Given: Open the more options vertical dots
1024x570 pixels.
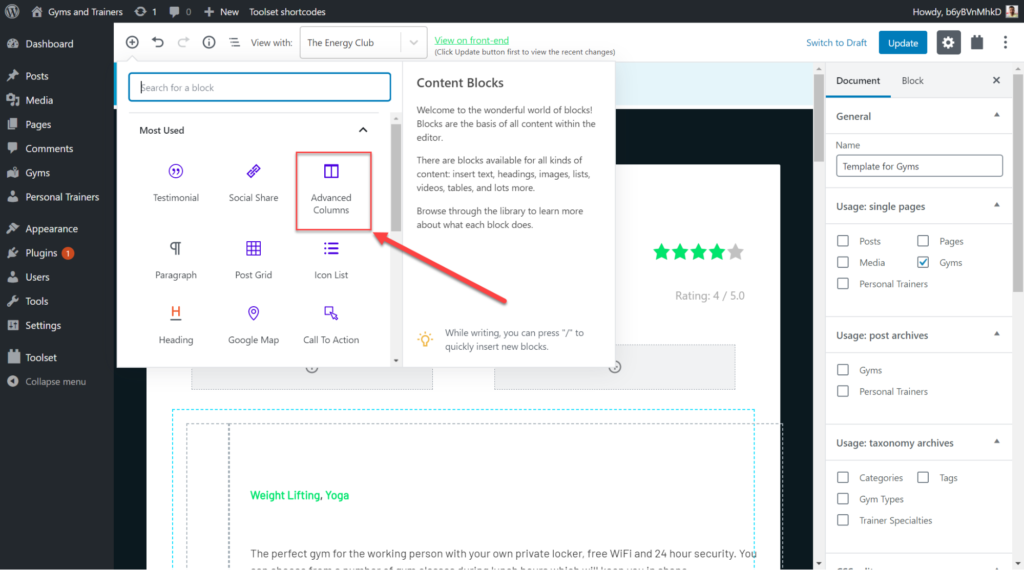Looking at the screenshot, I should (x=1005, y=42).
